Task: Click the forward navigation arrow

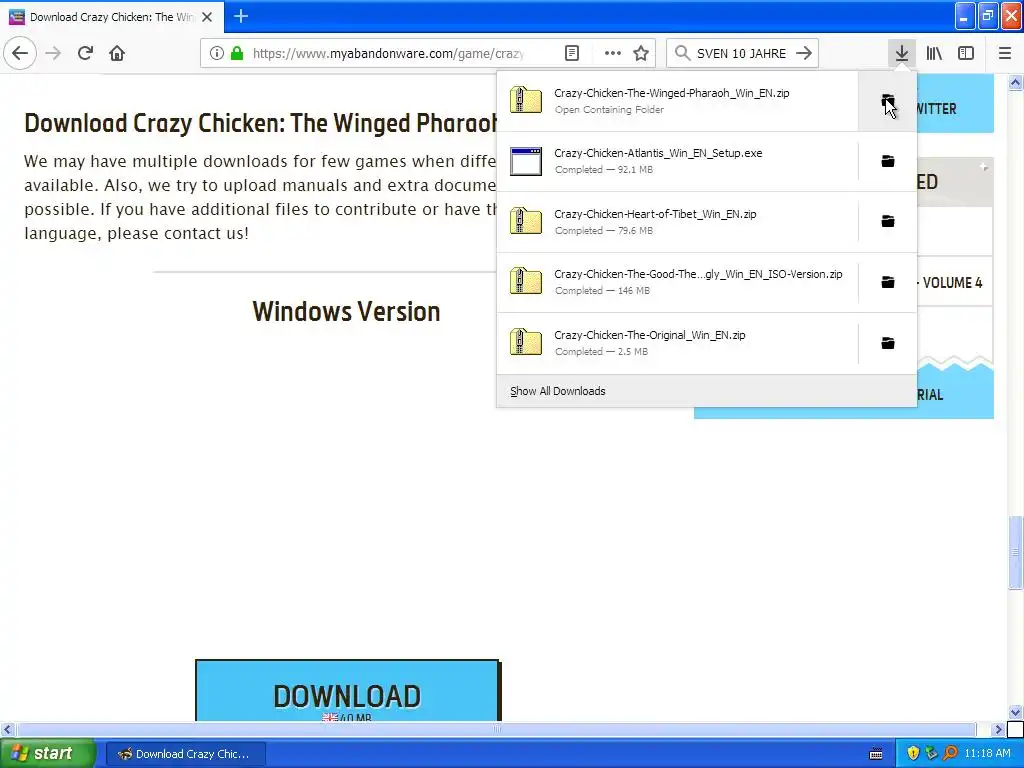Action: pyautogui.click(x=53, y=53)
